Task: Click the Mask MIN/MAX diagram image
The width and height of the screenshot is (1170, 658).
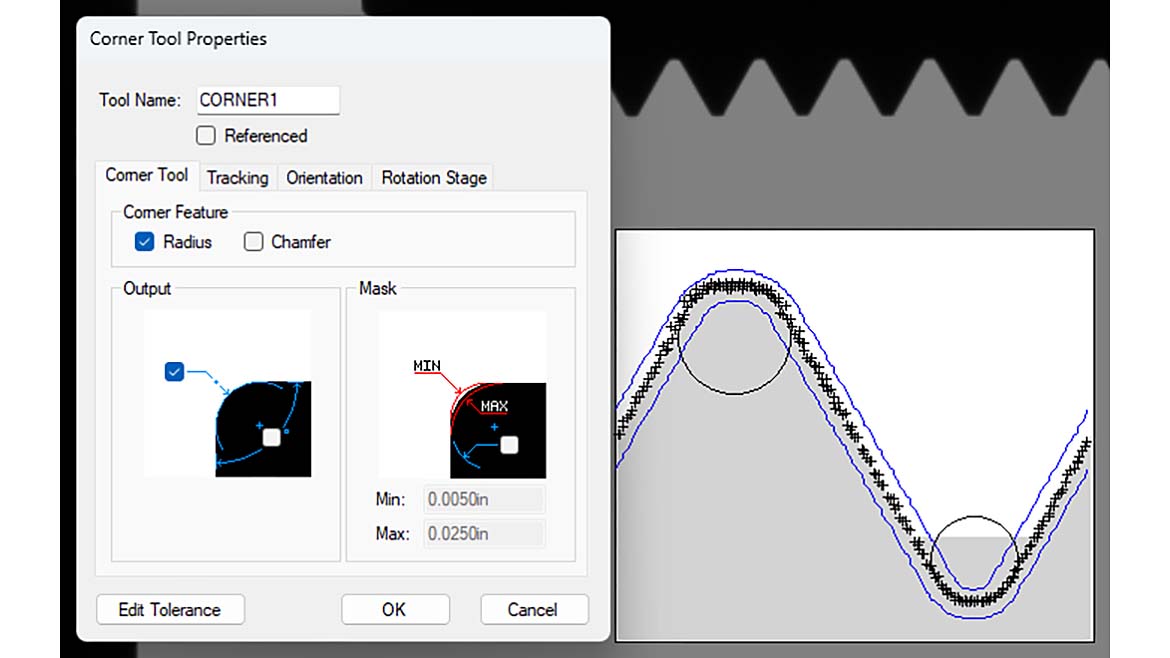Action: tap(462, 395)
